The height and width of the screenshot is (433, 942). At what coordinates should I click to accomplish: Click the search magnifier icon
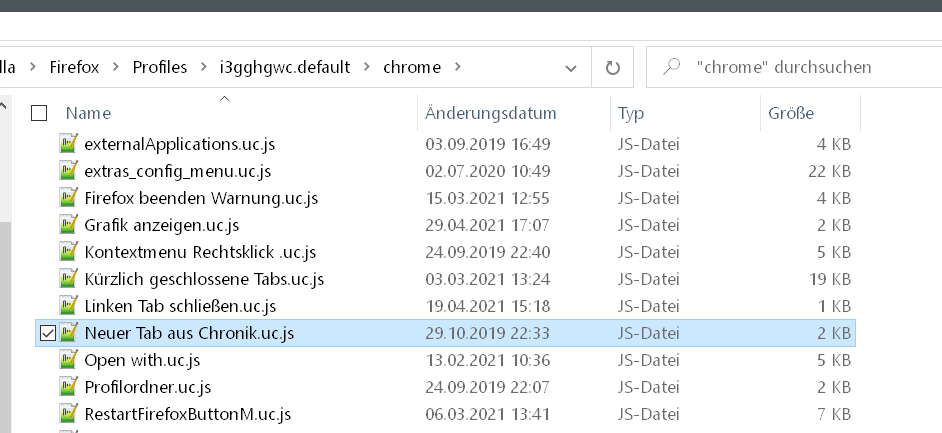pos(673,67)
